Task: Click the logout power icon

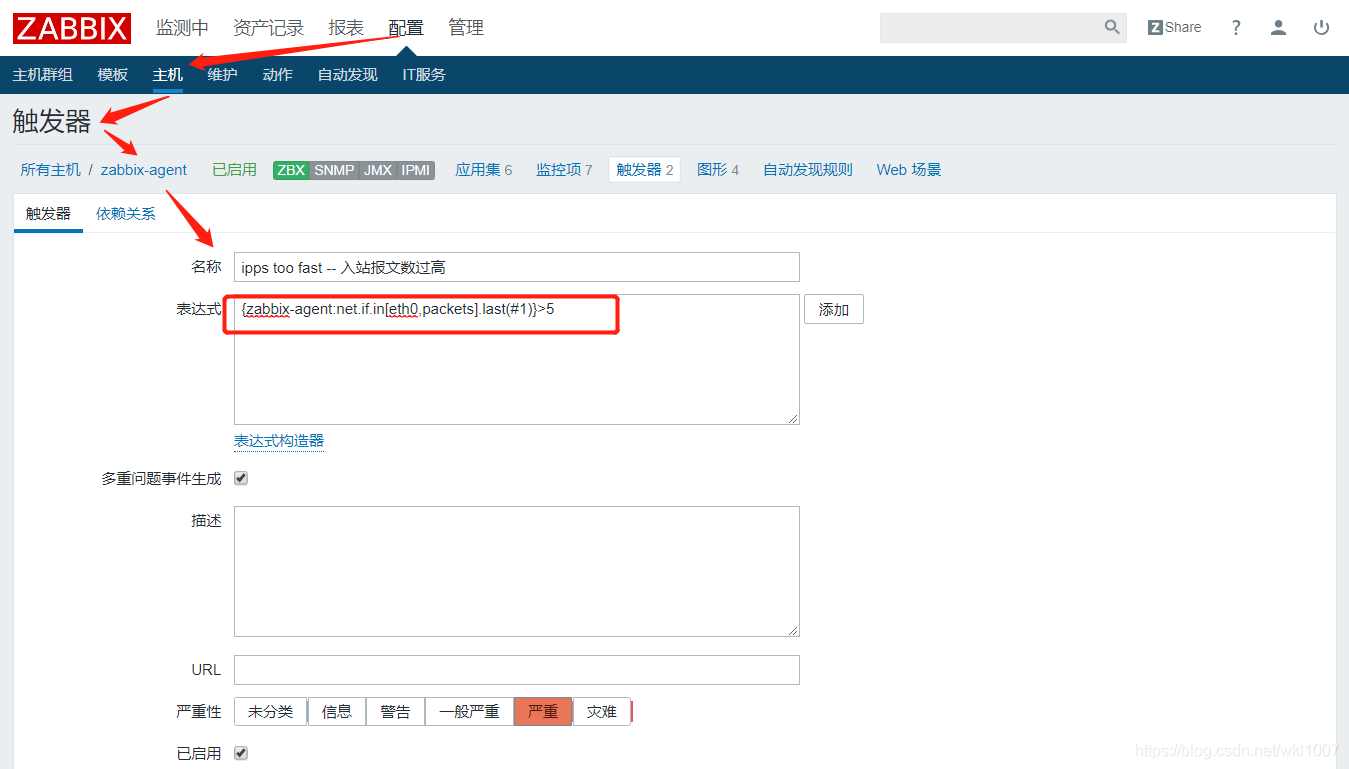Action: click(1321, 27)
